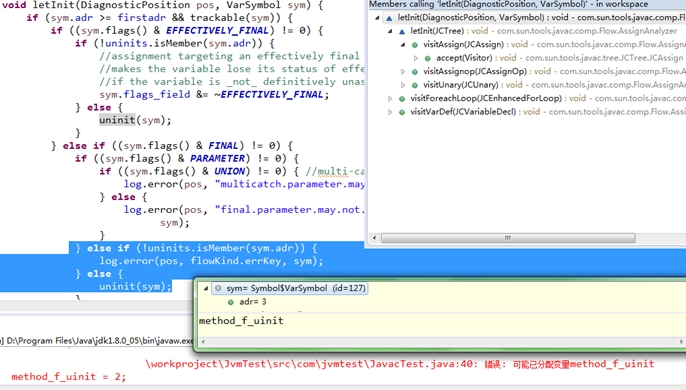This screenshot has width=686, height=390.
Task: Click the FINAL constant in else-if condition
Action: pos(223,146)
